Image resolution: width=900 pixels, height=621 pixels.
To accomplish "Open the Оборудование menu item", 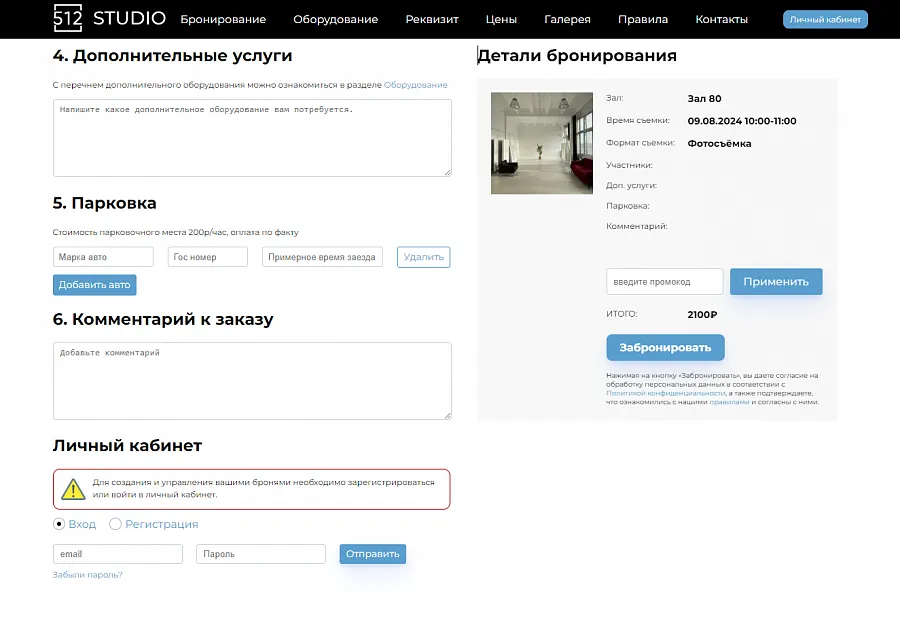I will (x=336, y=20).
